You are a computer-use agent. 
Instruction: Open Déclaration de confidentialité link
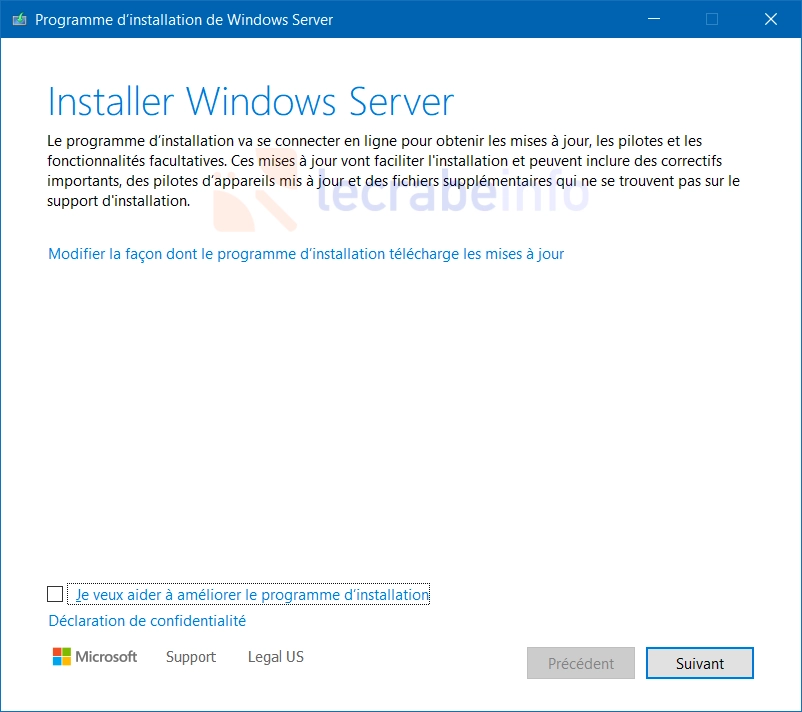pyautogui.click(x=147, y=621)
